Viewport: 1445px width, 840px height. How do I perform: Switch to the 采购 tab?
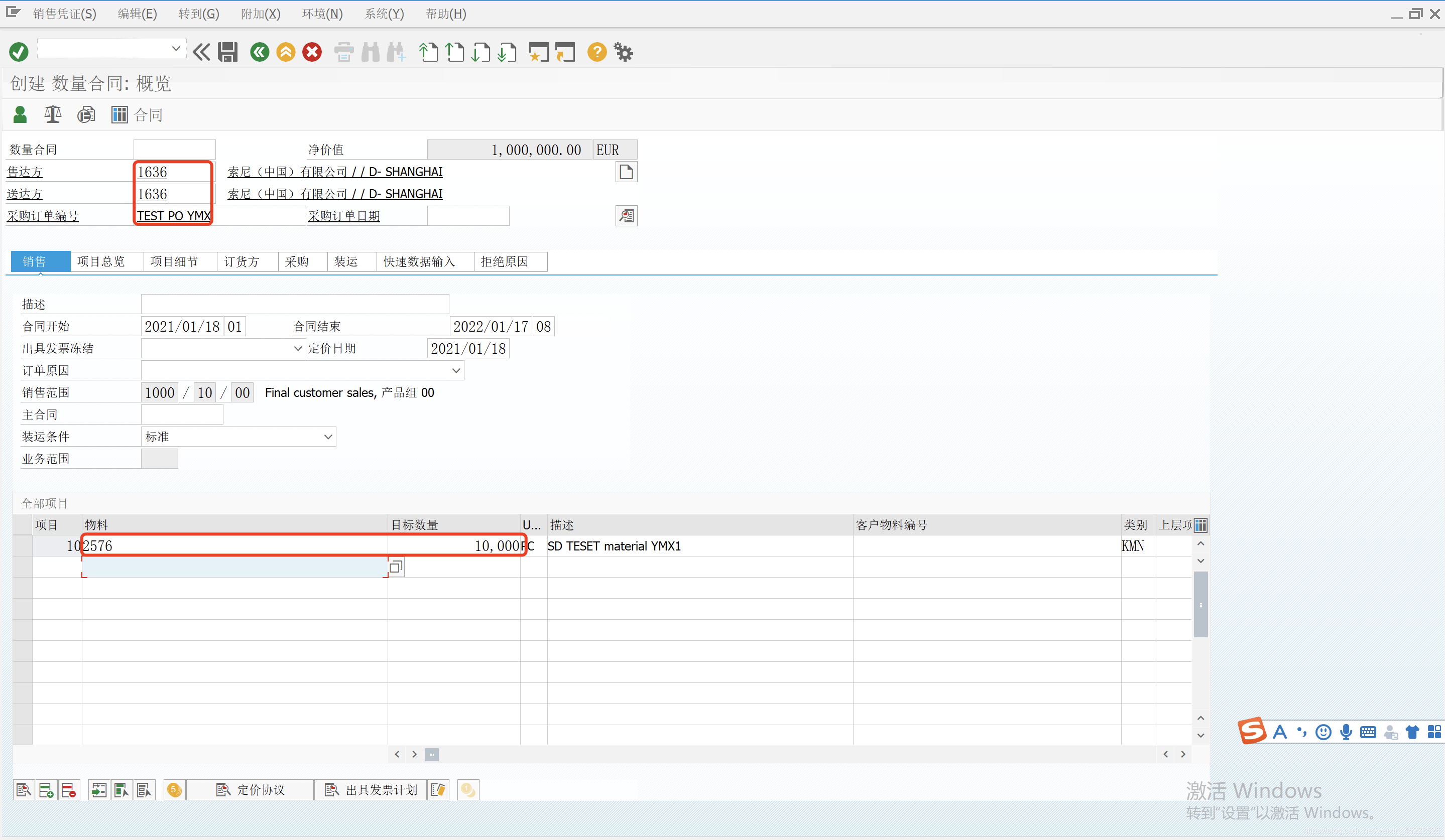(x=303, y=262)
